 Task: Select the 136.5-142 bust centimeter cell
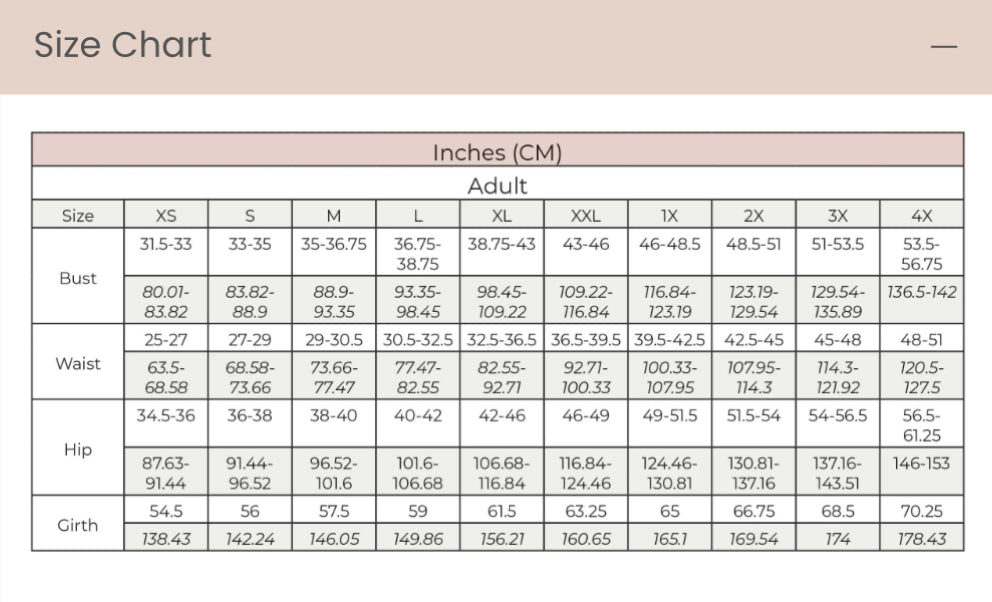point(922,293)
